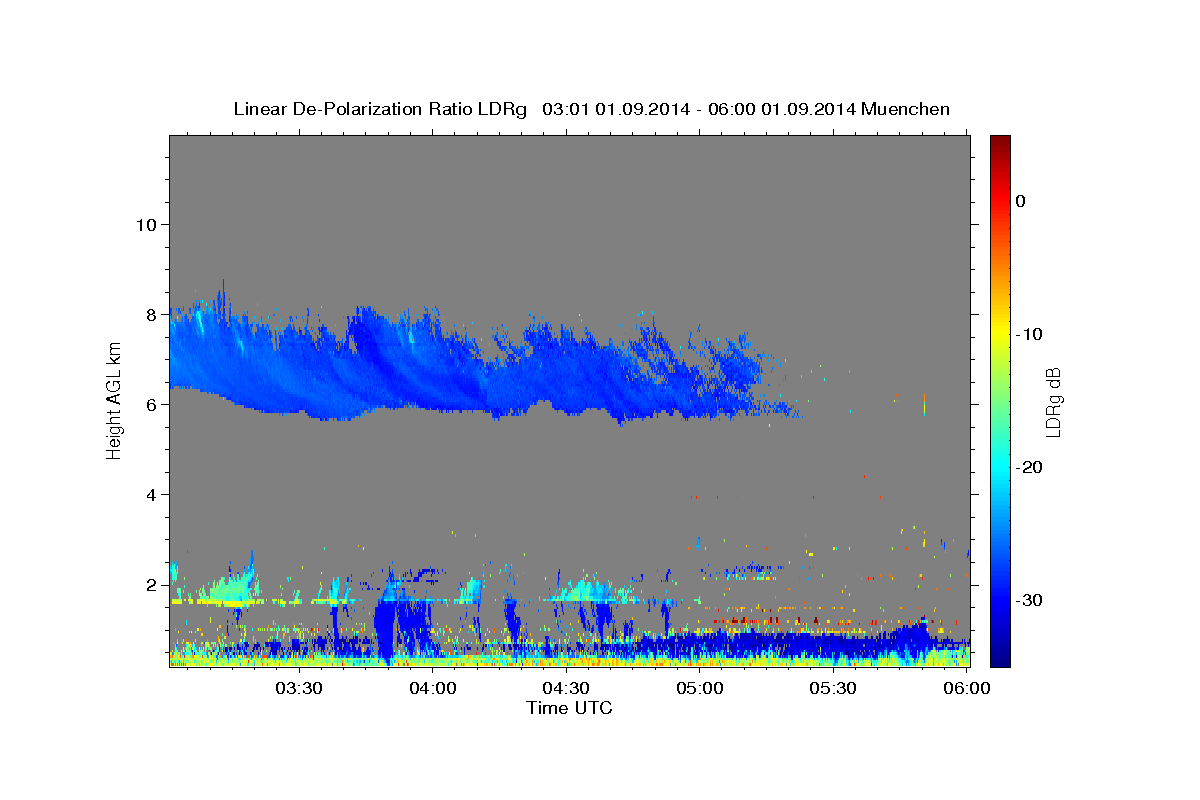
Task: Click the height tick label 10
Action: [x=146, y=225]
